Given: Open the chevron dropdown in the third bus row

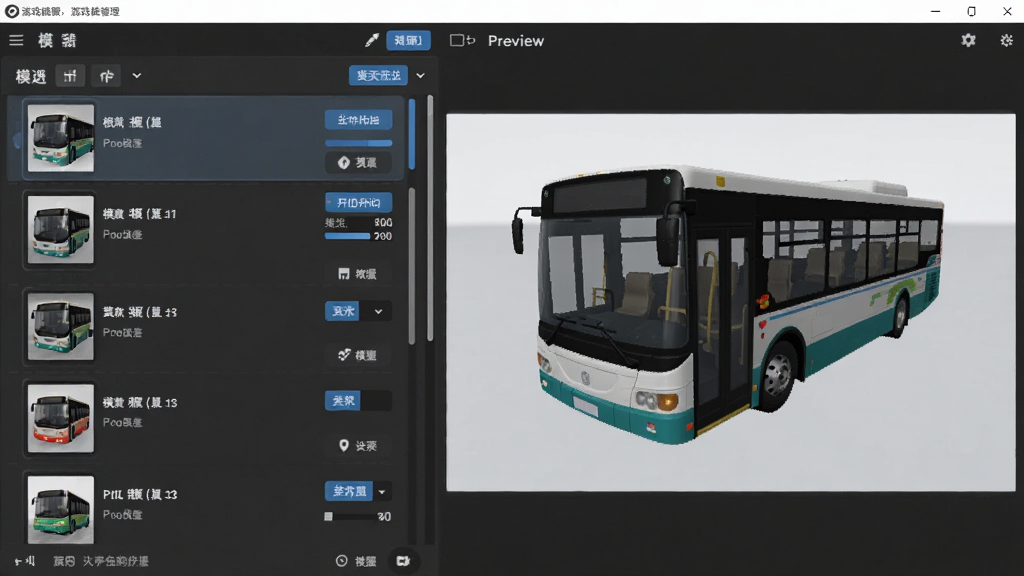Looking at the screenshot, I should 378,312.
